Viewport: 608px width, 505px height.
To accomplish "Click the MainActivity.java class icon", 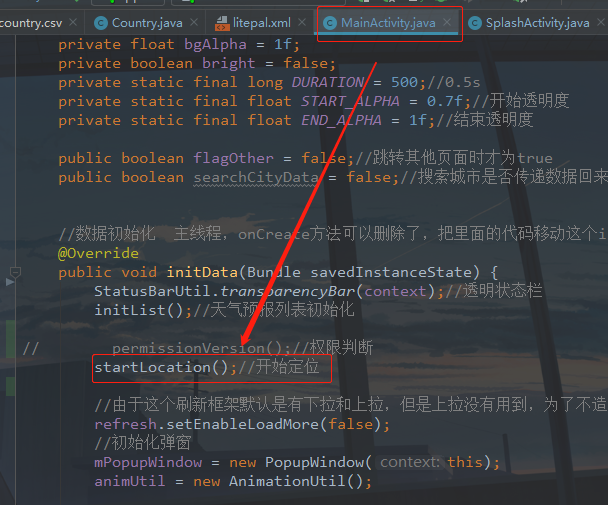I will pyautogui.click(x=330, y=23).
